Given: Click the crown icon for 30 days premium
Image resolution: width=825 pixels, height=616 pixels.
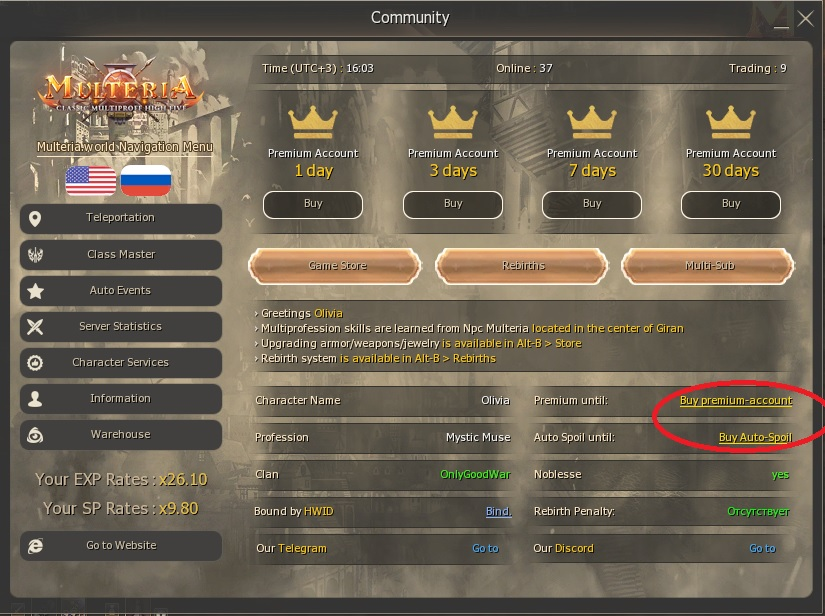Looking at the screenshot, I should pos(731,122).
